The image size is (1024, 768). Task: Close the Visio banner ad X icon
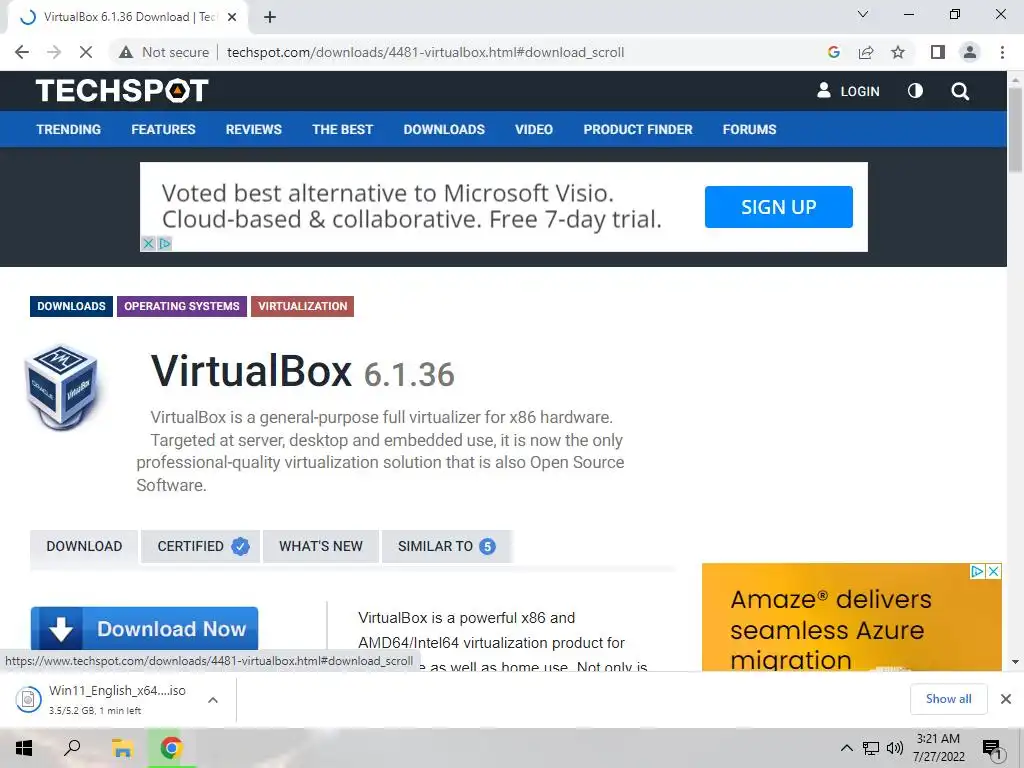[x=148, y=244]
